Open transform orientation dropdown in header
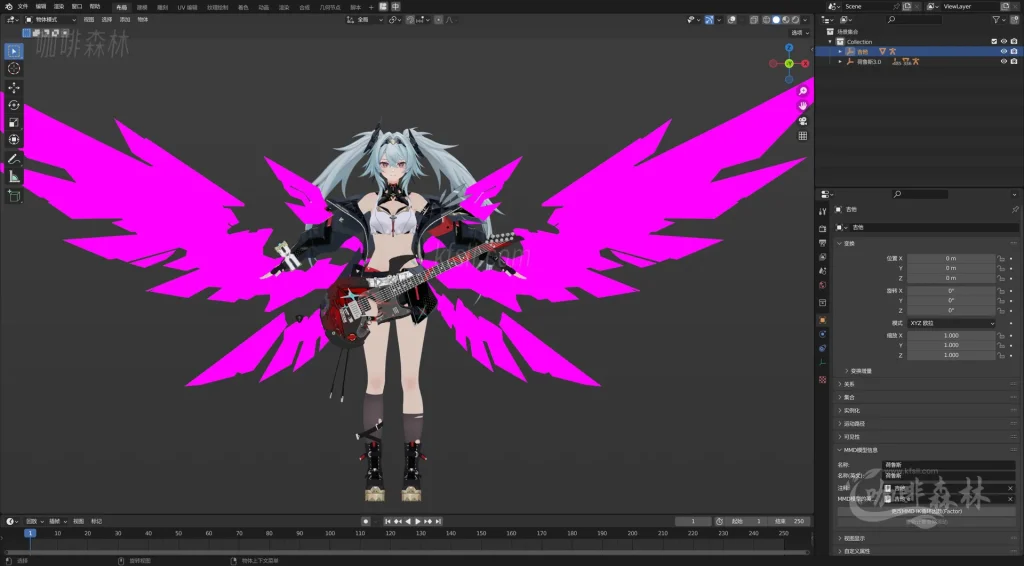1024x566 pixels. pyautogui.click(x=365, y=20)
